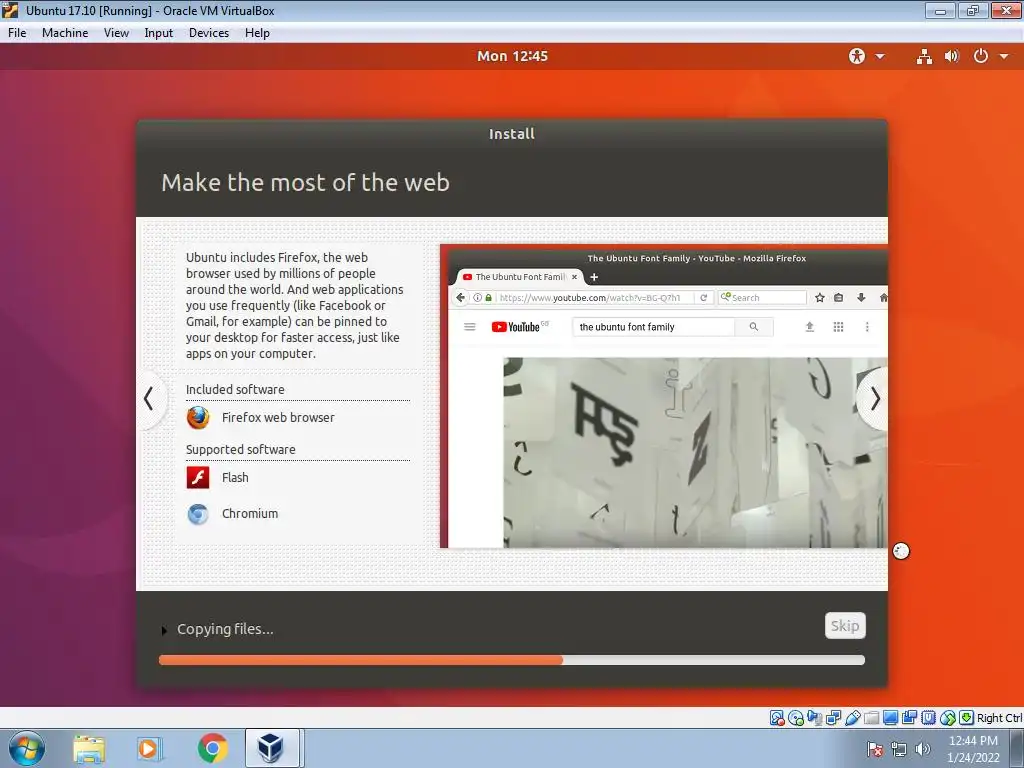
Task: Click the Action Center flag tray icon
Action: [874, 749]
